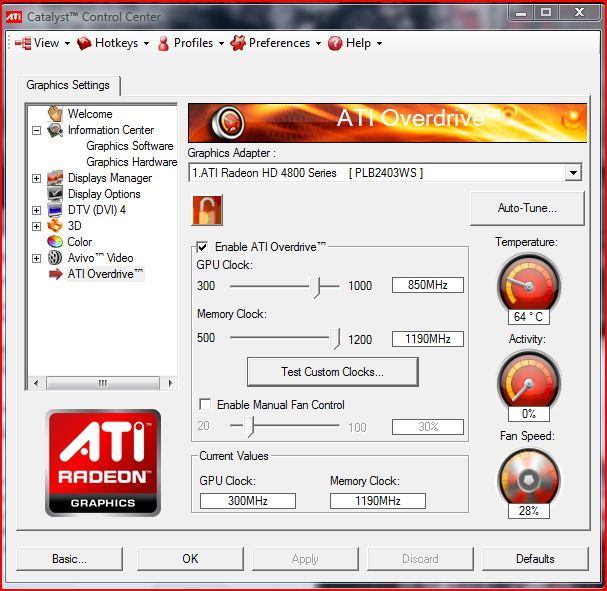Click the Hotkeys flame icon
The image size is (607, 591).
coord(84,43)
